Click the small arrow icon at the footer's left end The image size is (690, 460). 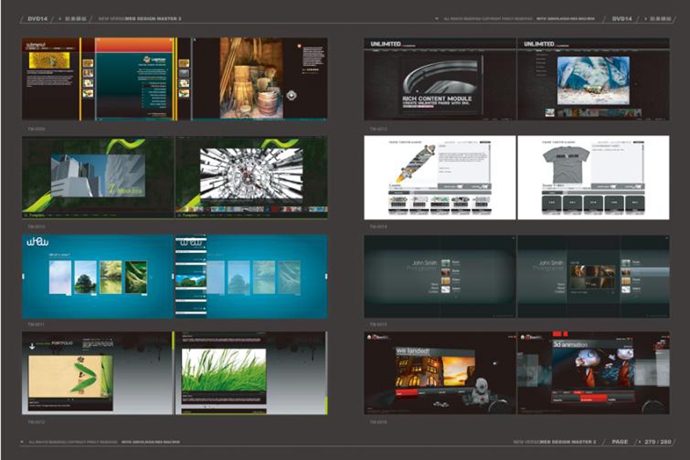coord(22,442)
